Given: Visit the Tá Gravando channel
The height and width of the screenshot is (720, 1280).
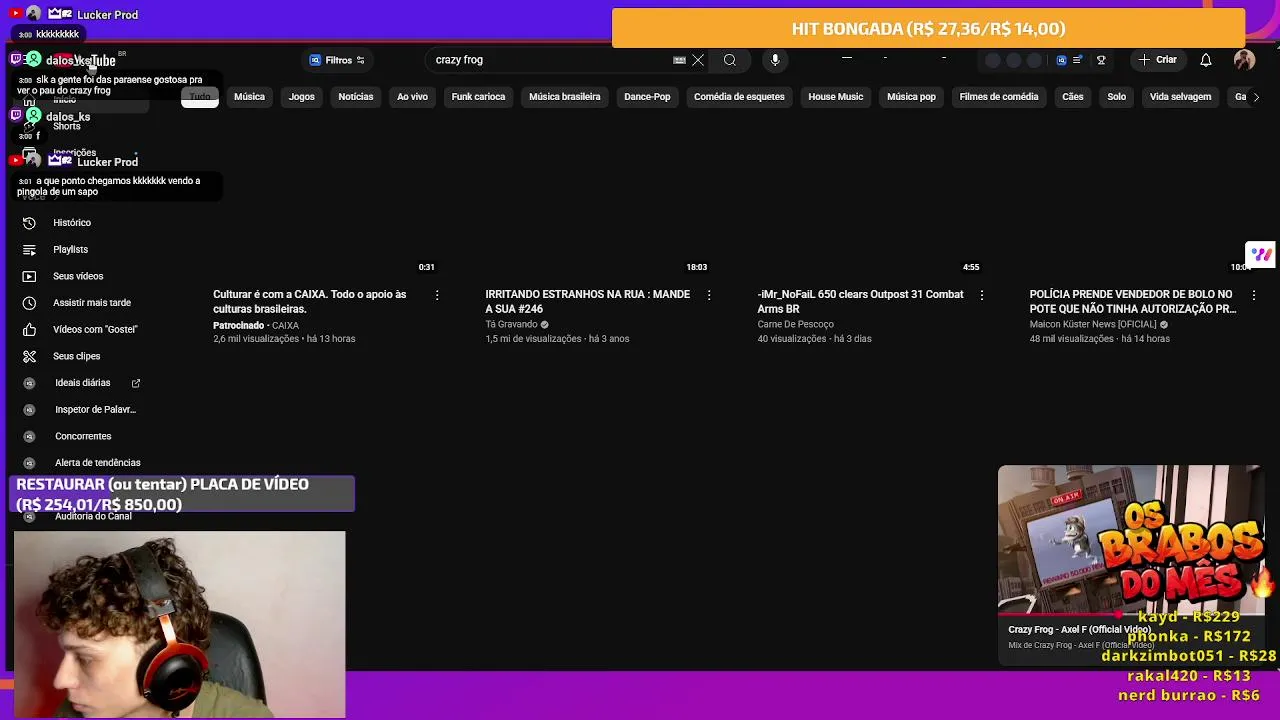Looking at the screenshot, I should click(x=511, y=325).
